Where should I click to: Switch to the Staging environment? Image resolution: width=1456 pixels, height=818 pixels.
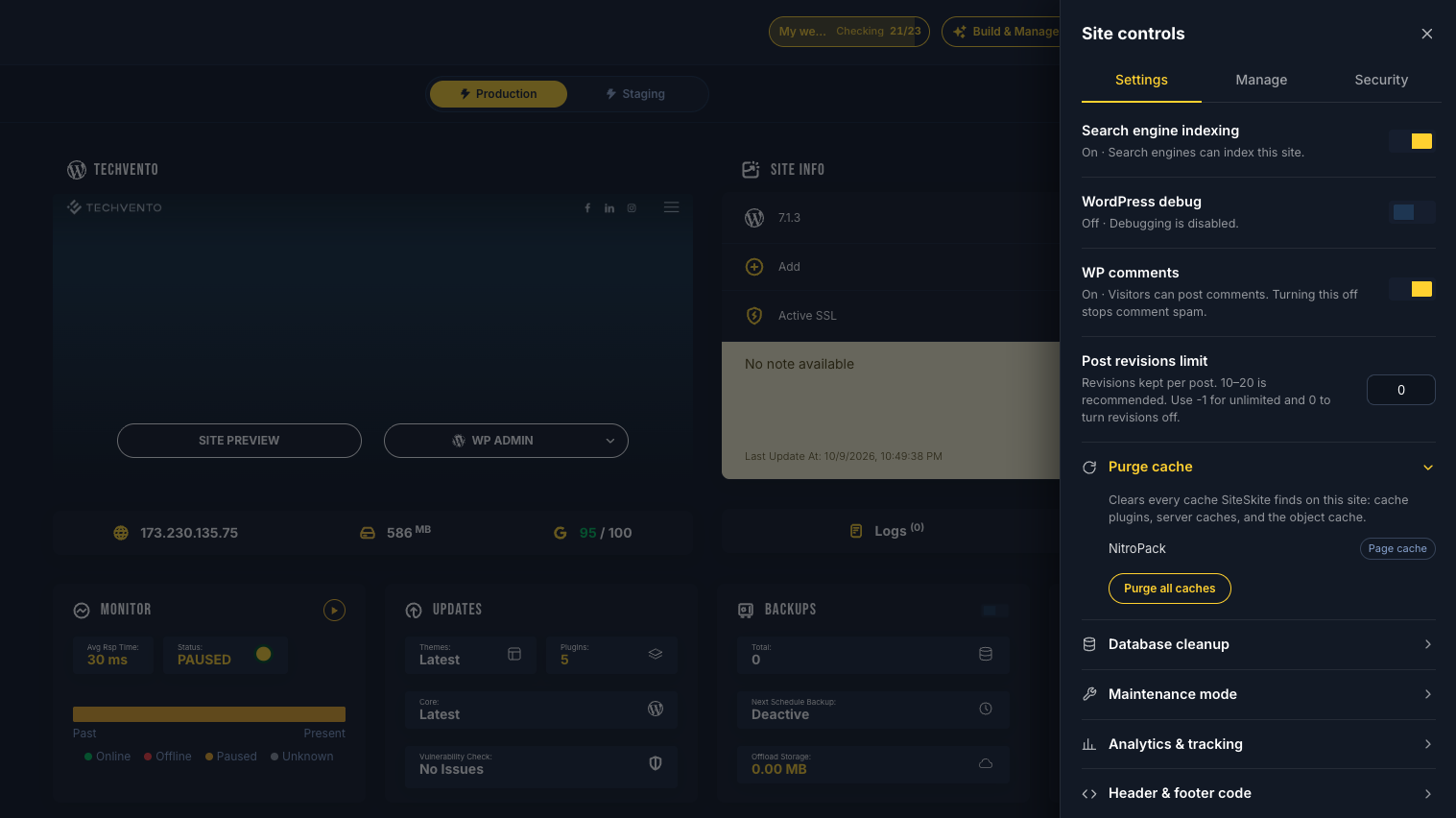[x=635, y=94]
